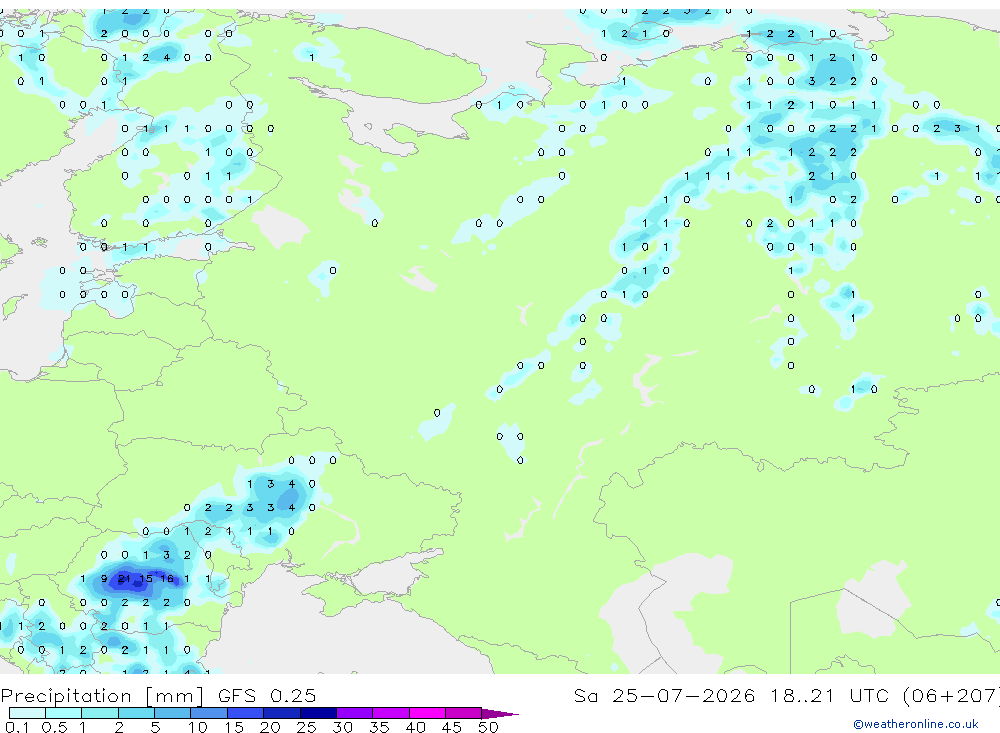Click the 'GFS 0.25' model label
Image resolution: width=1000 pixels, height=733 pixels.
tap(267, 695)
